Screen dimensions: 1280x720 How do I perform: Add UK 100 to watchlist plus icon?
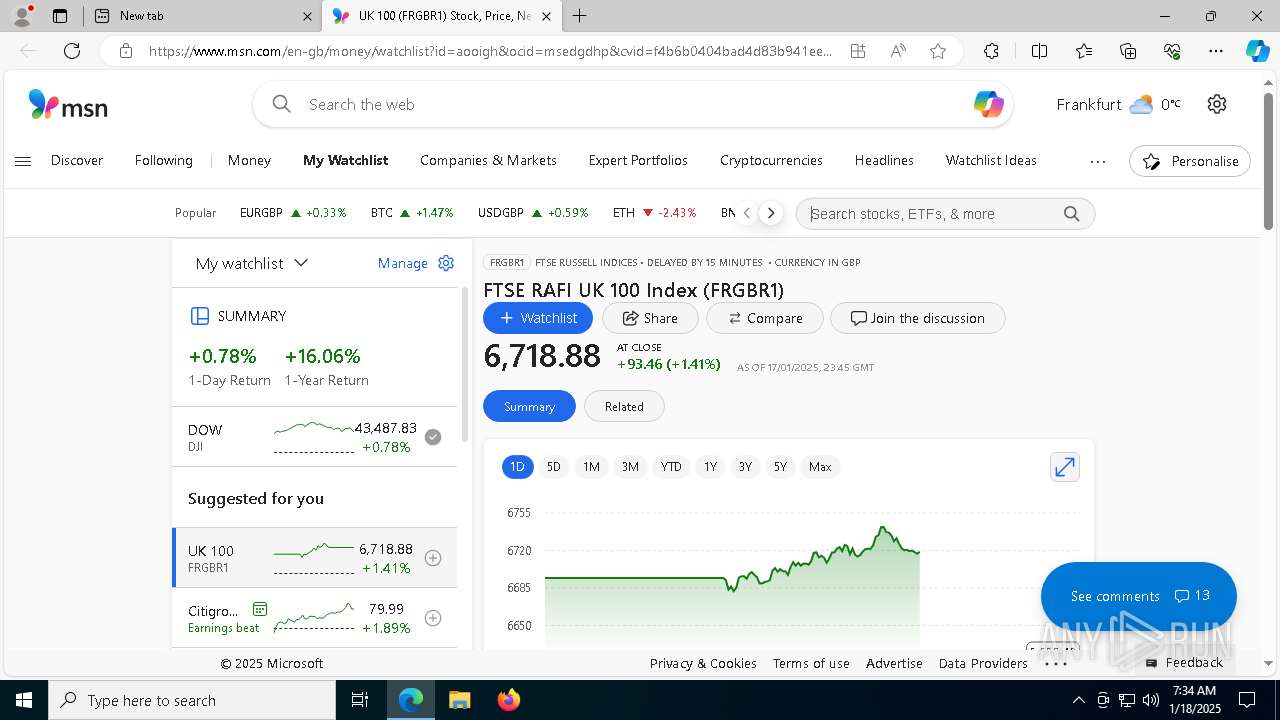[x=433, y=558]
